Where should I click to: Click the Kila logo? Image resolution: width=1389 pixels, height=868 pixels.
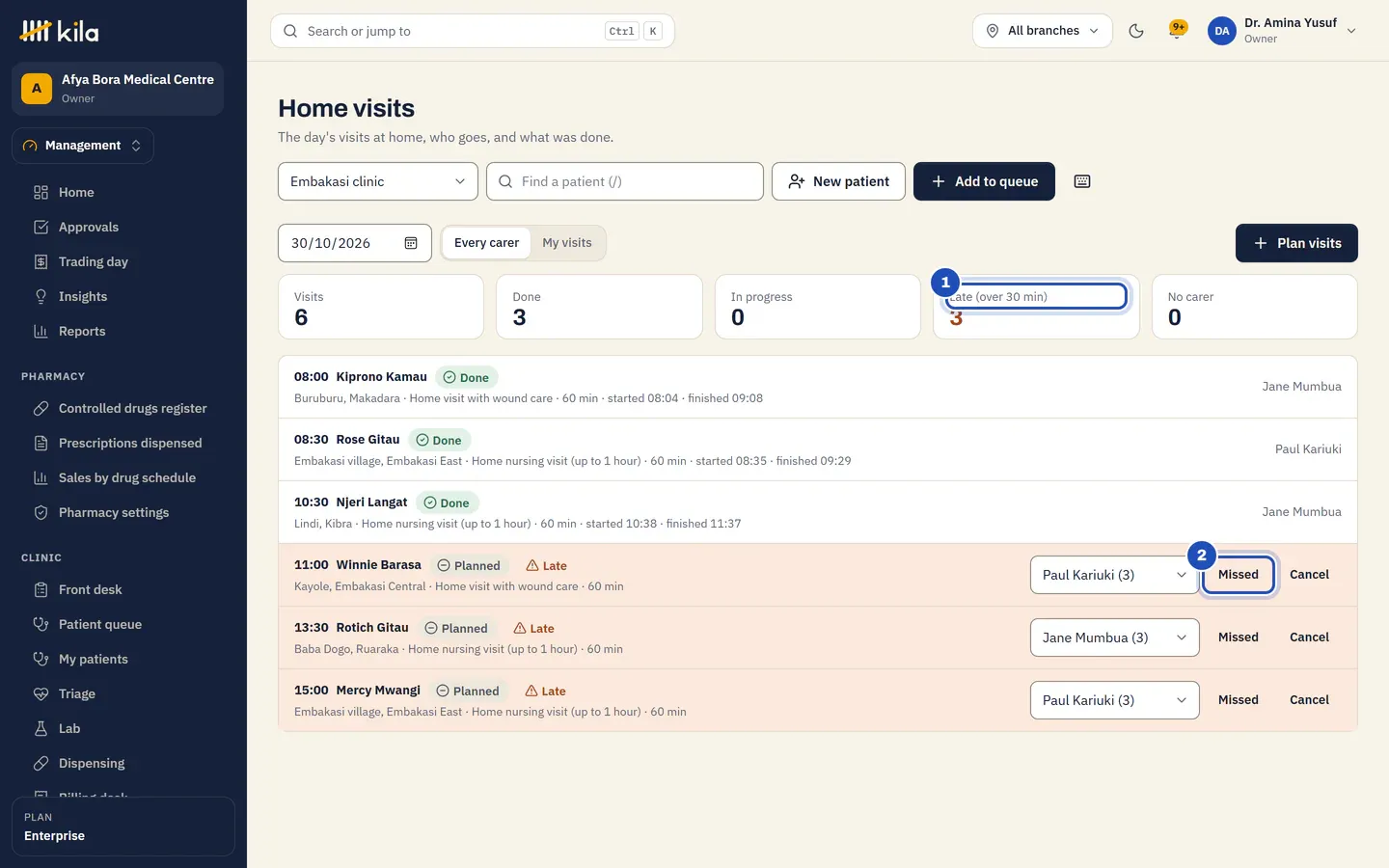(59, 31)
